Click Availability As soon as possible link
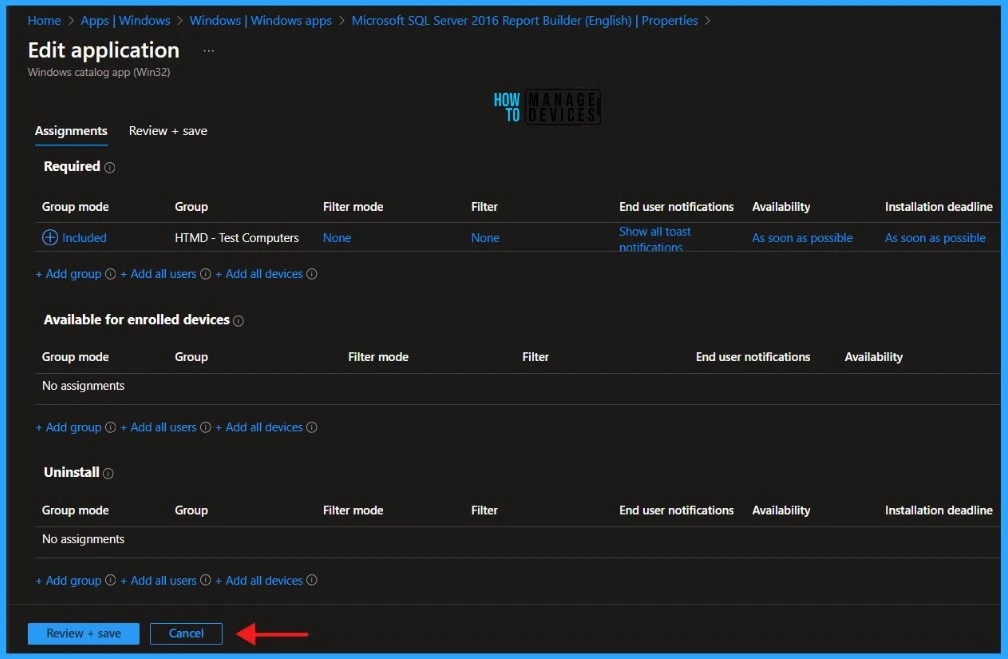The height and width of the screenshot is (659, 1008). tap(802, 238)
